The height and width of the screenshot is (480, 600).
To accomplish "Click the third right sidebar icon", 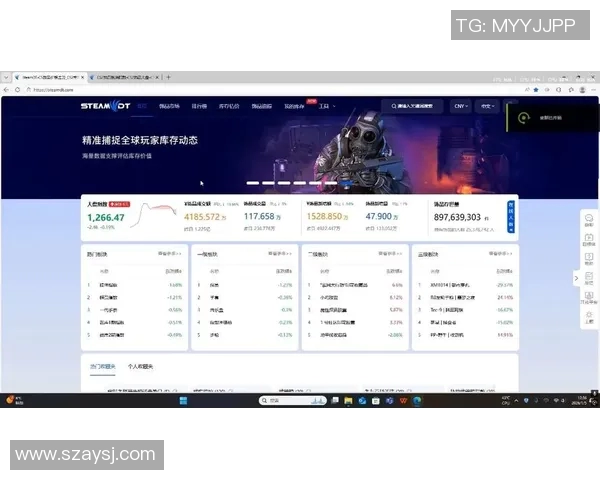I will (589, 259).
